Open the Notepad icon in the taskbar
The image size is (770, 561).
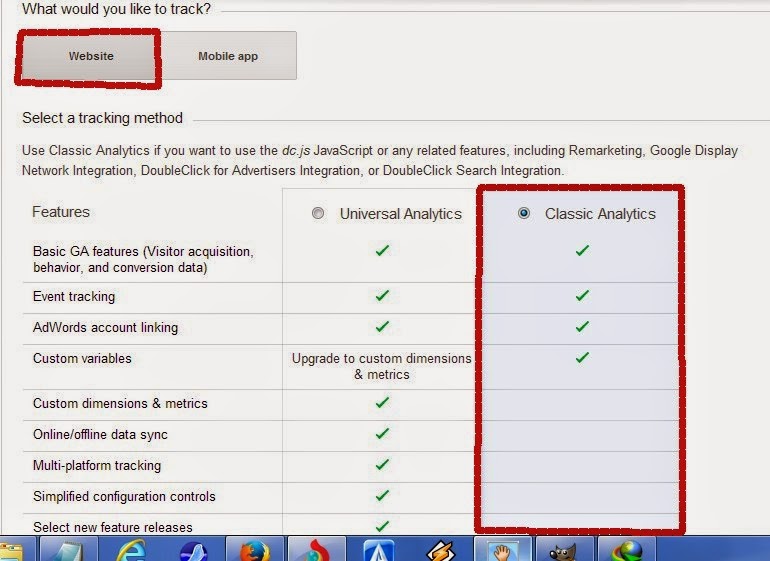[x=68, y=549]
